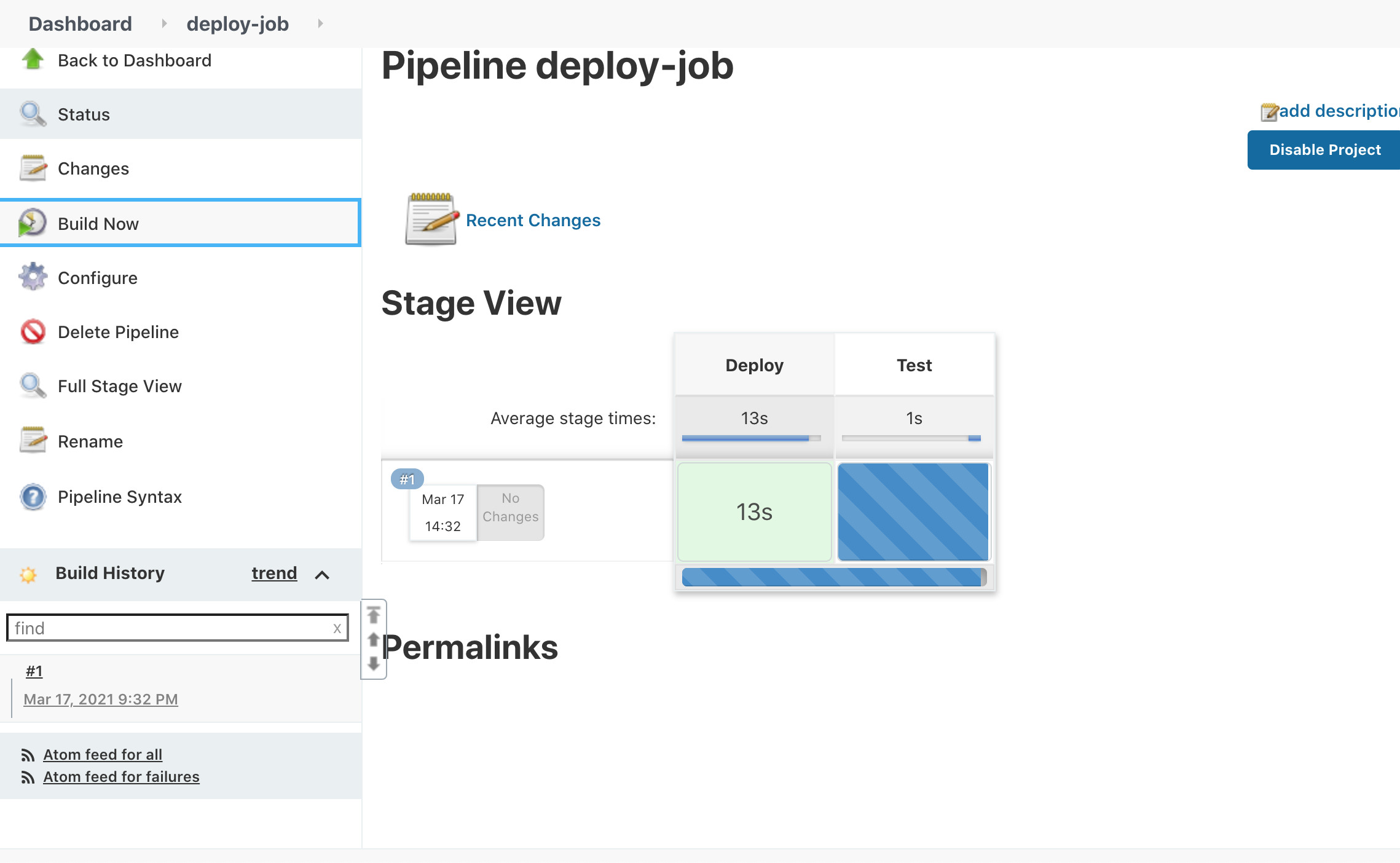Click the Pipeline Syntax question mark icon
The image size is (1400, 863).
click(33, 497)
